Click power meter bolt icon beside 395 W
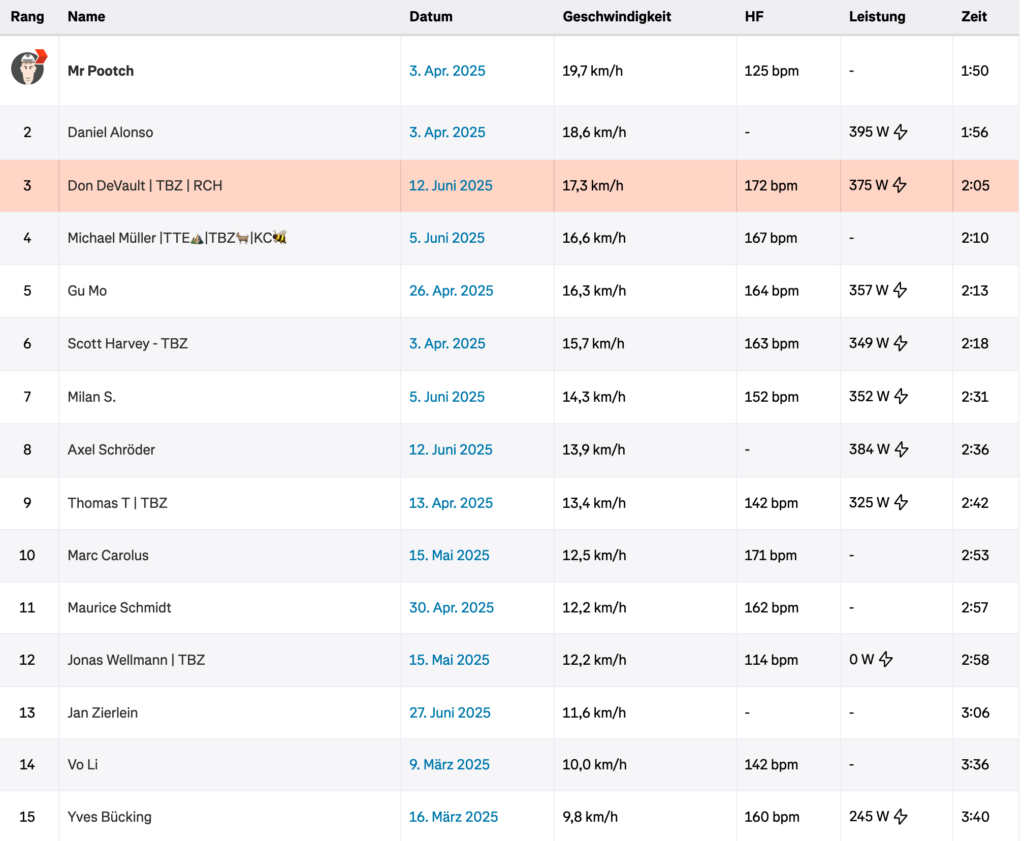 (901, 132)
